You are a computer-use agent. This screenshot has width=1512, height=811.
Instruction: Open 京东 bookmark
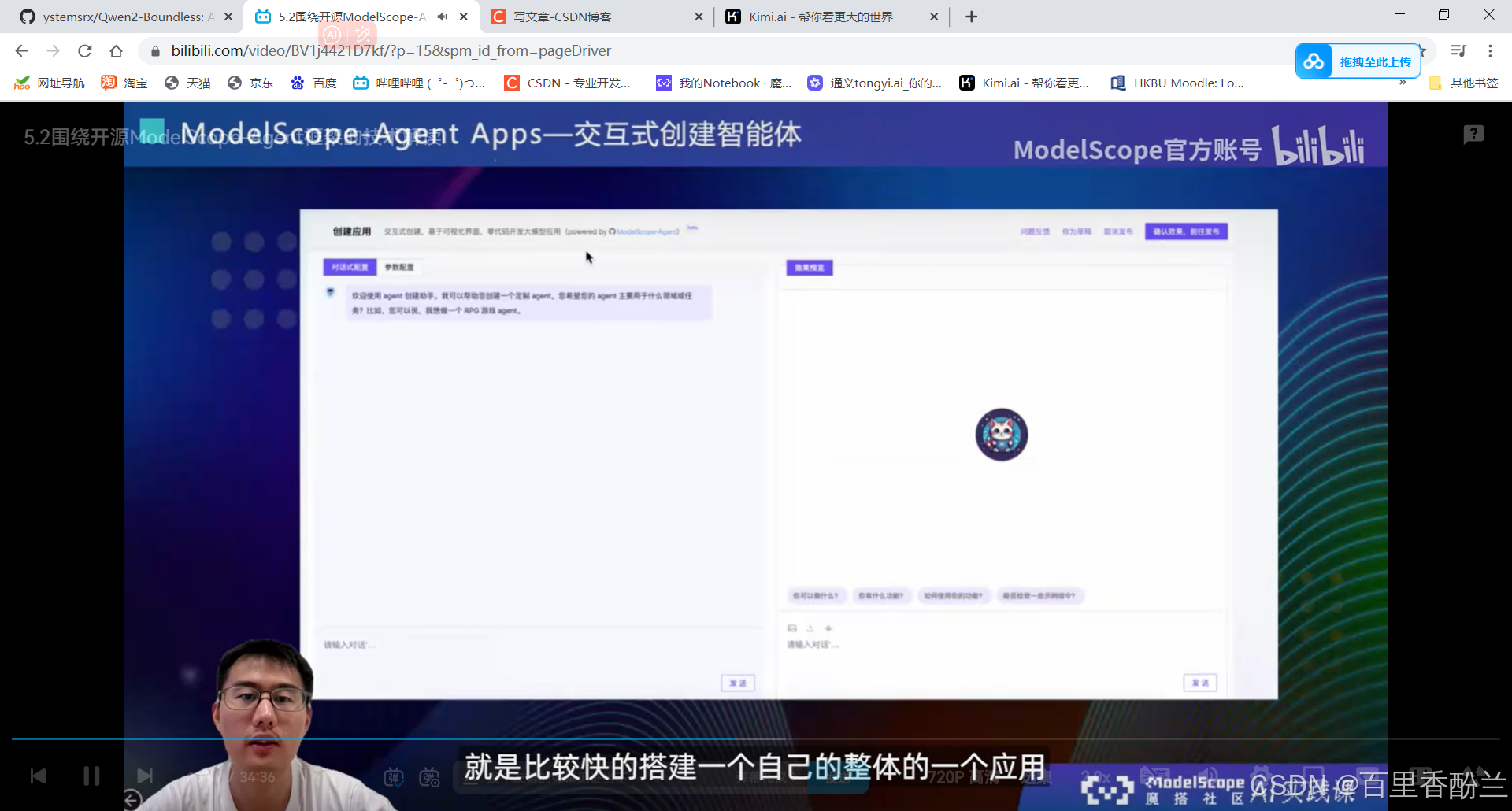(x=250, y=83)
